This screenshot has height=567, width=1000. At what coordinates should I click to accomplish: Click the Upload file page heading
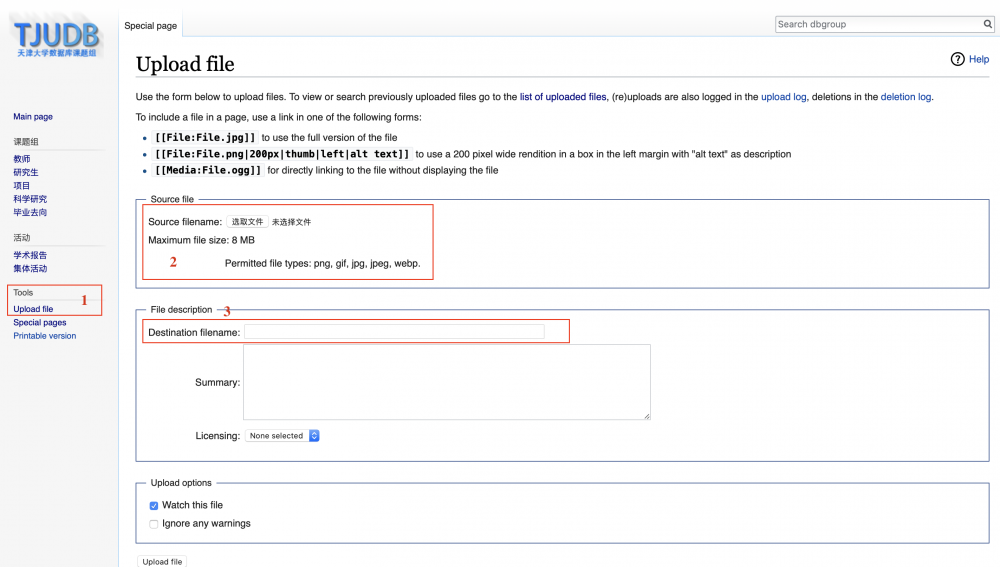185,64
